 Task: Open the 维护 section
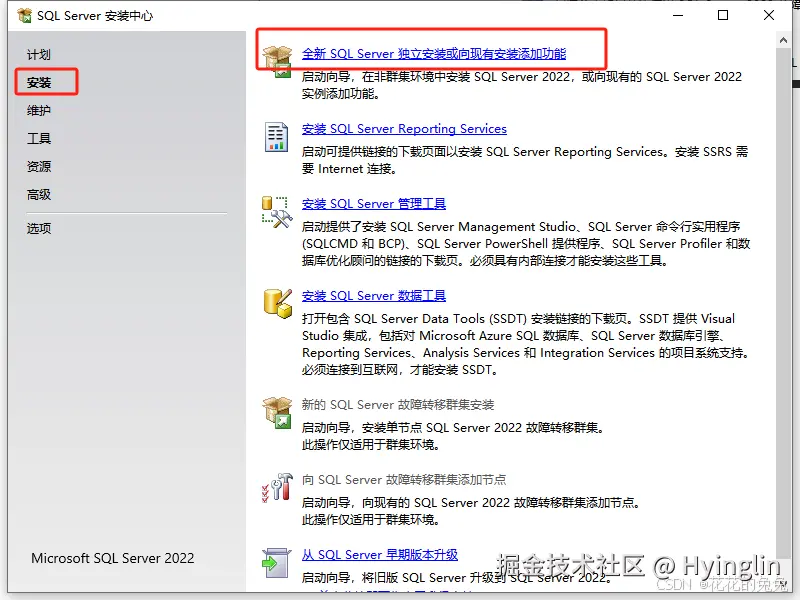(39, 110)
